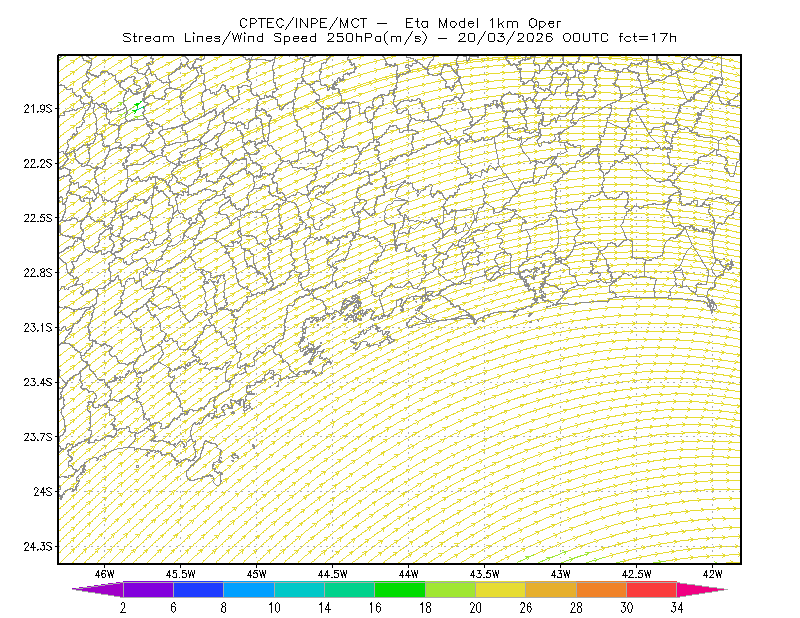The image size is (800, 618).
Task: Click the legend value 8
Action: (223, 608)
